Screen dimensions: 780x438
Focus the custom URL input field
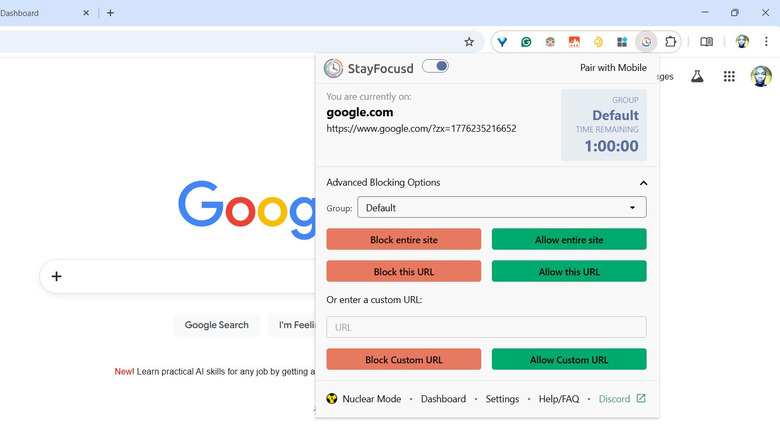click(487, 327)
